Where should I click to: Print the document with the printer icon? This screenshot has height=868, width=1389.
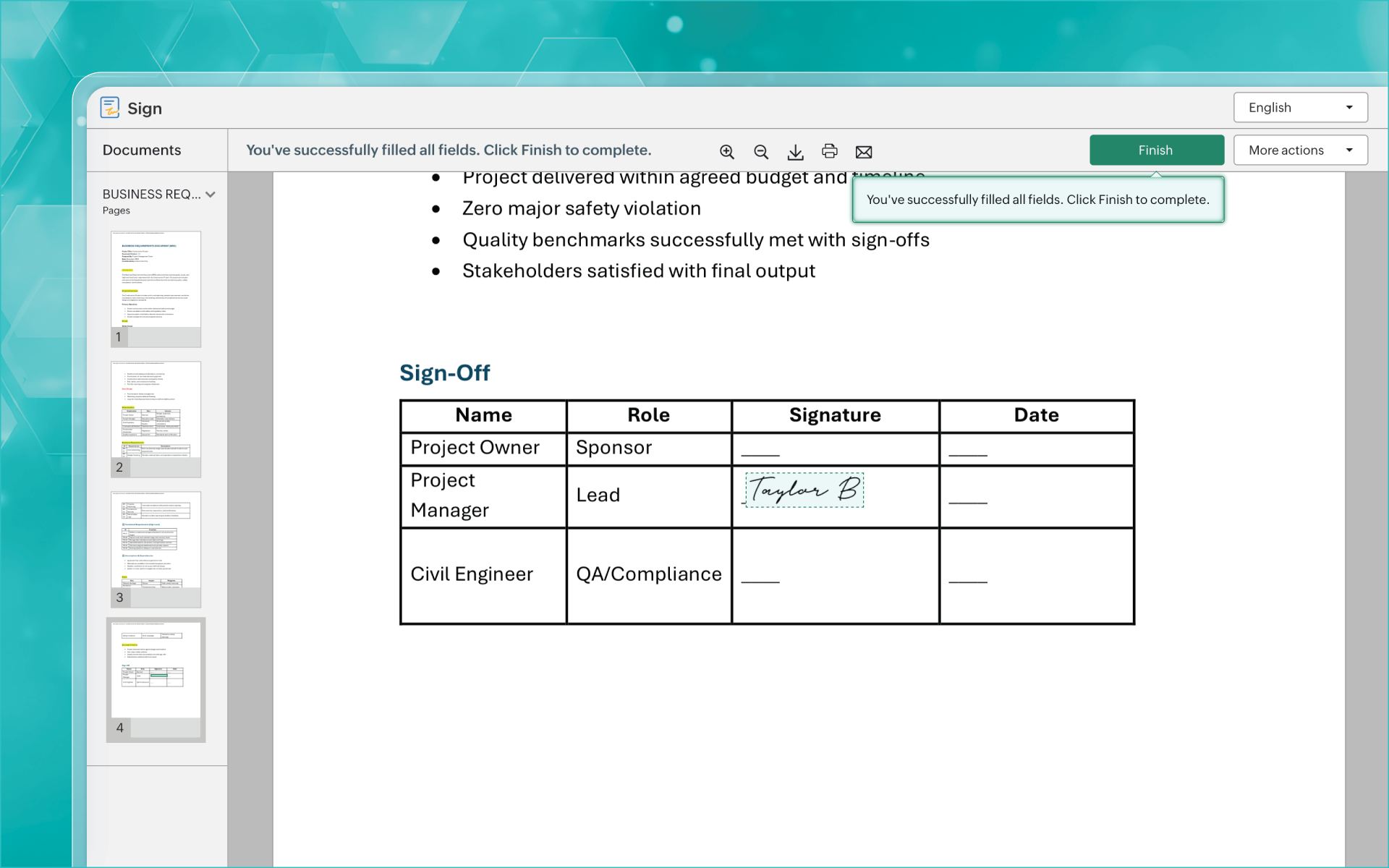(x=830, y=151)
